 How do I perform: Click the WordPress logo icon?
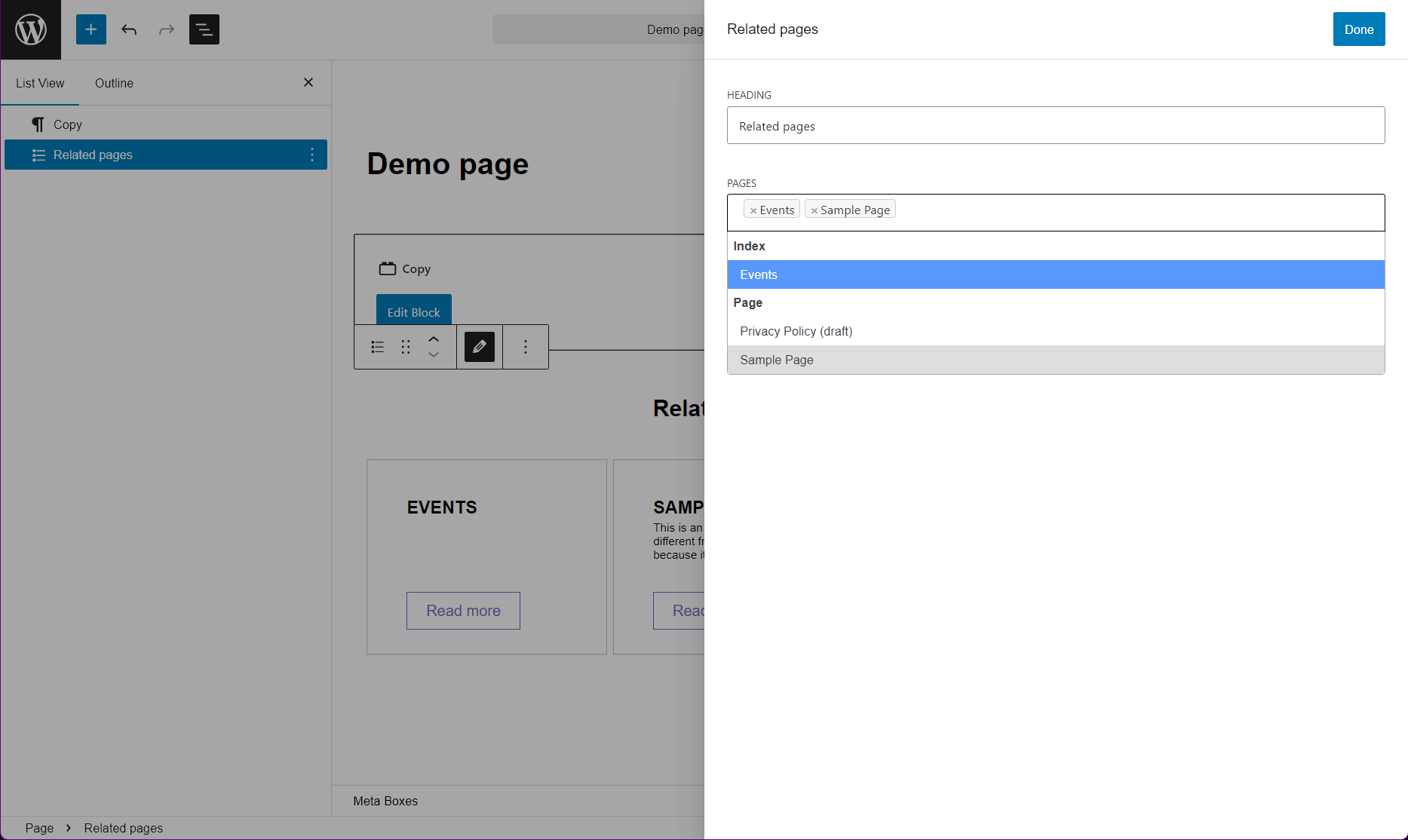click(x=31, y=29)
